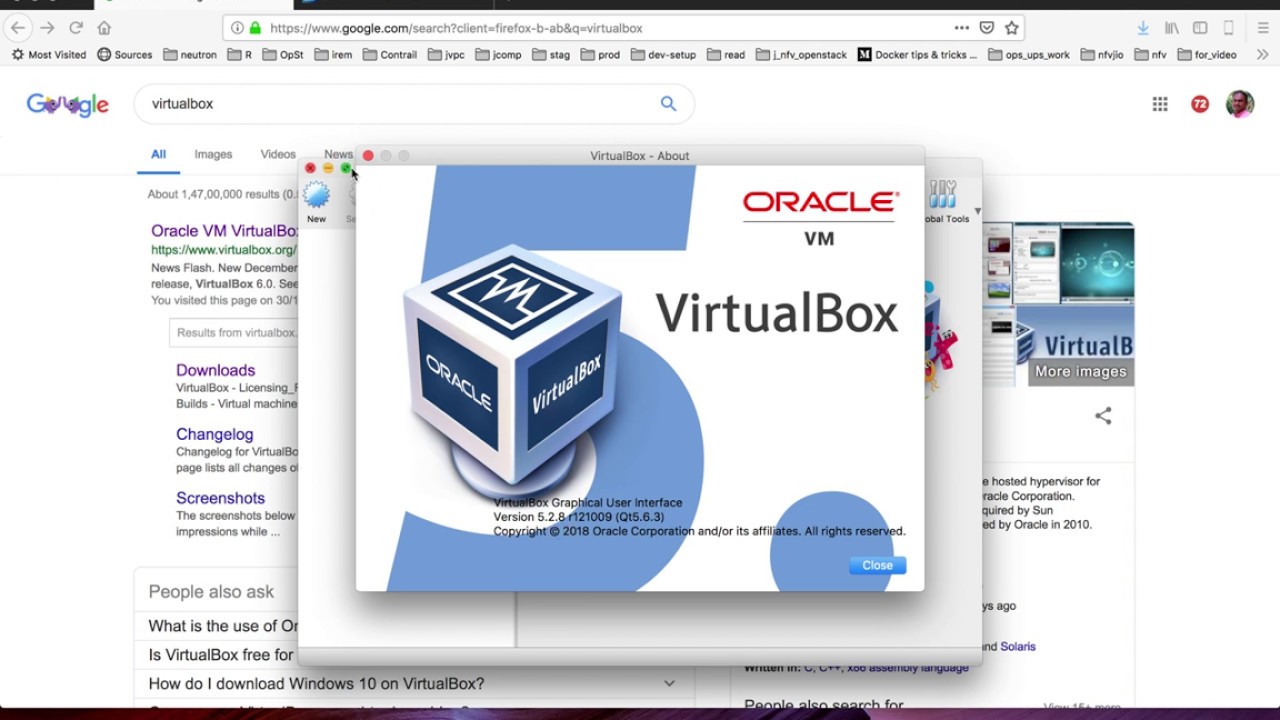Screen dimensions: 1280x720
Task: Switch to News search tab
Action: (x=338, y=154)
